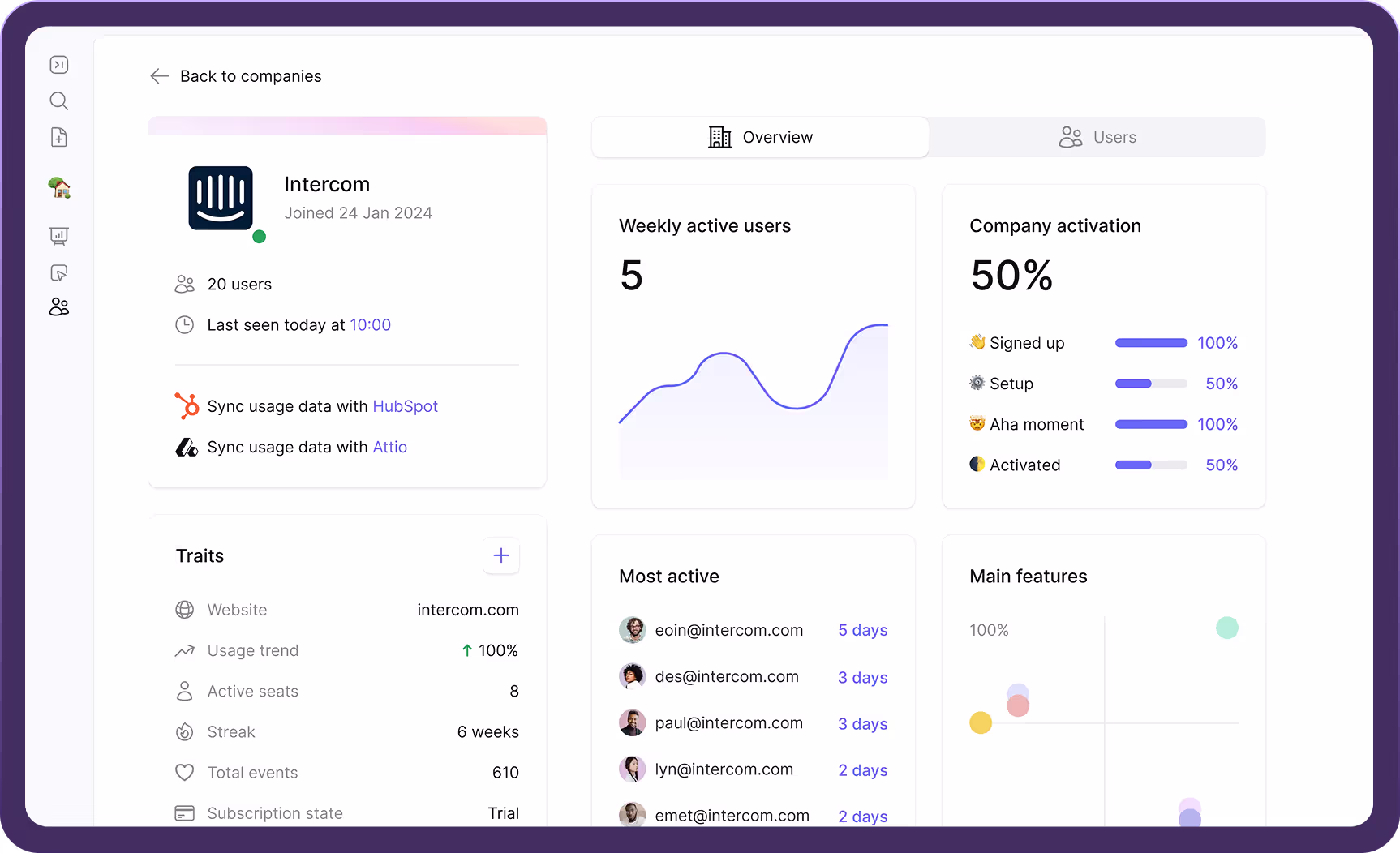The image size is (1400, 853).
Task: Click the cursor-selection sidebar icon
Action: tap(59, 272)
